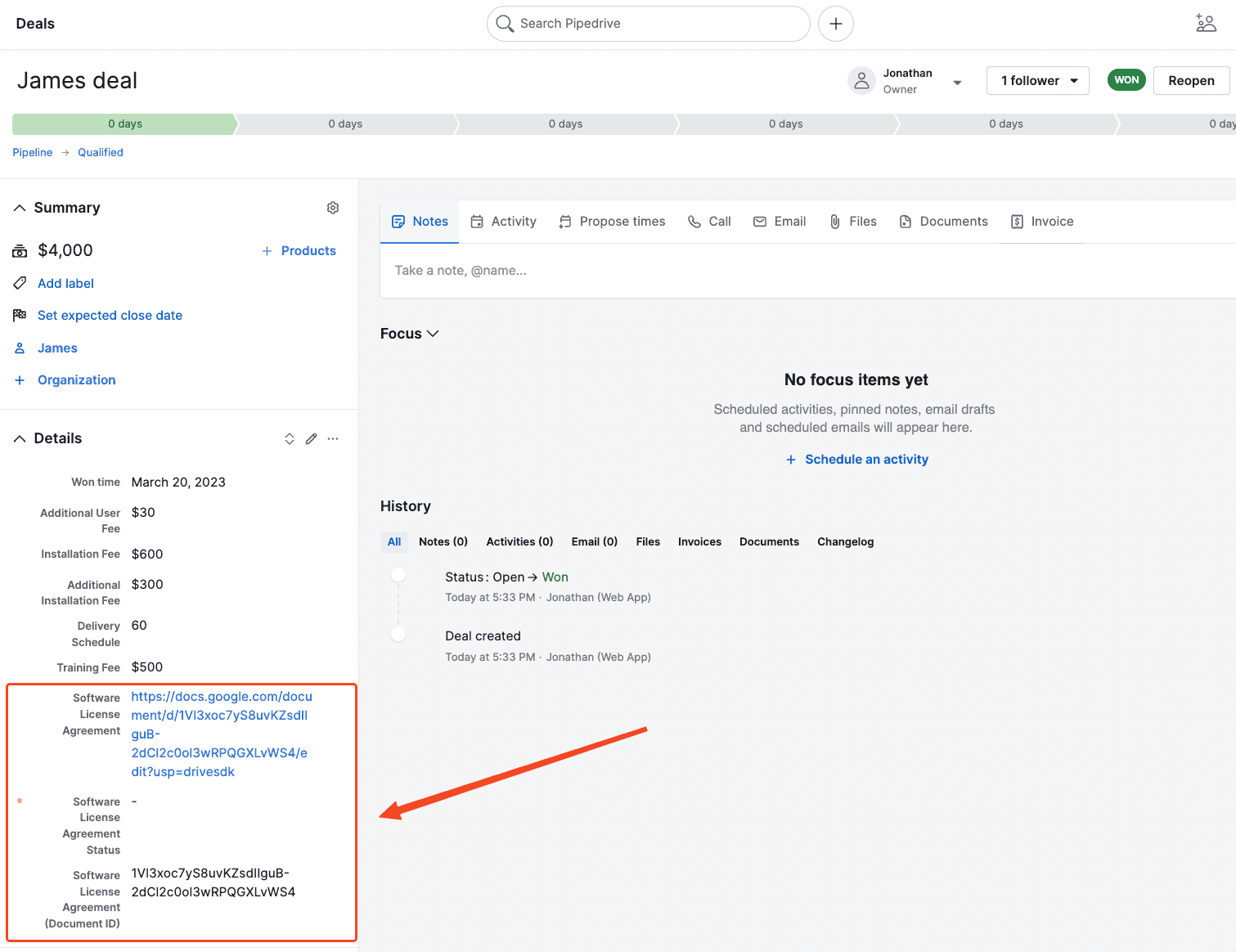Click the Won status badge
The height and width of the screenshot is (952, 1236).
tap(1126, 79)
